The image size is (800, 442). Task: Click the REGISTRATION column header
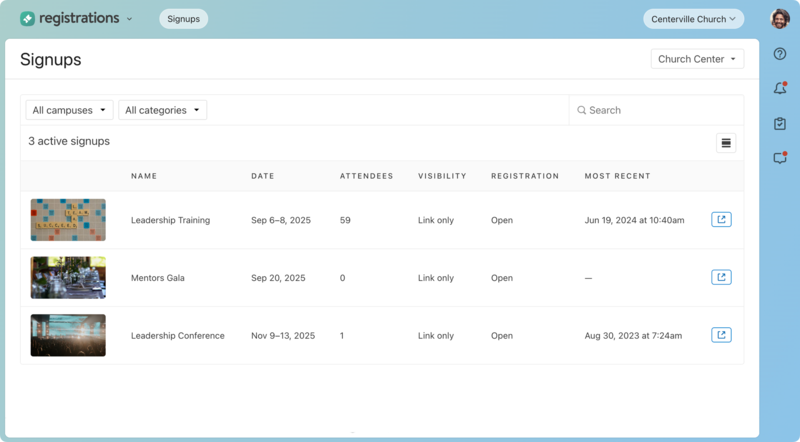point(525,176)
